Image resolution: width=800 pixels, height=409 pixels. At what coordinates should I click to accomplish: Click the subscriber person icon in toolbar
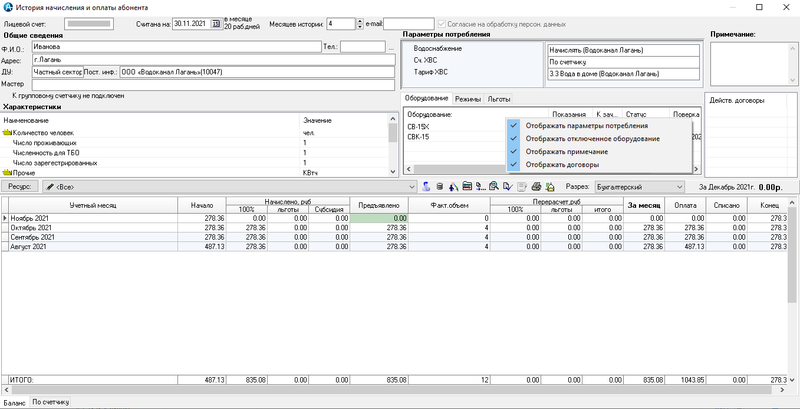427,186
